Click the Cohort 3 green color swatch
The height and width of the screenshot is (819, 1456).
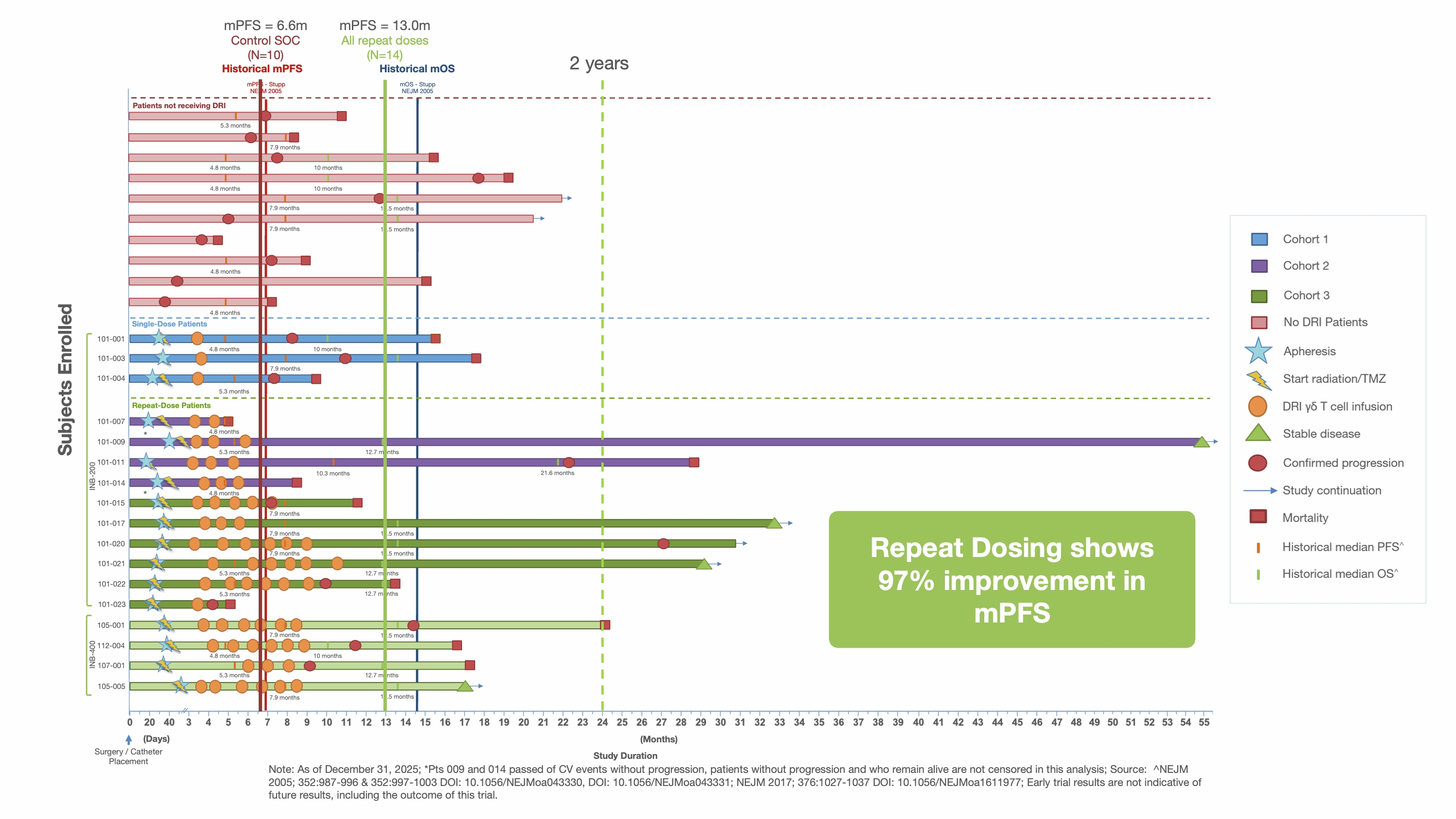(x=1259, y=296)
